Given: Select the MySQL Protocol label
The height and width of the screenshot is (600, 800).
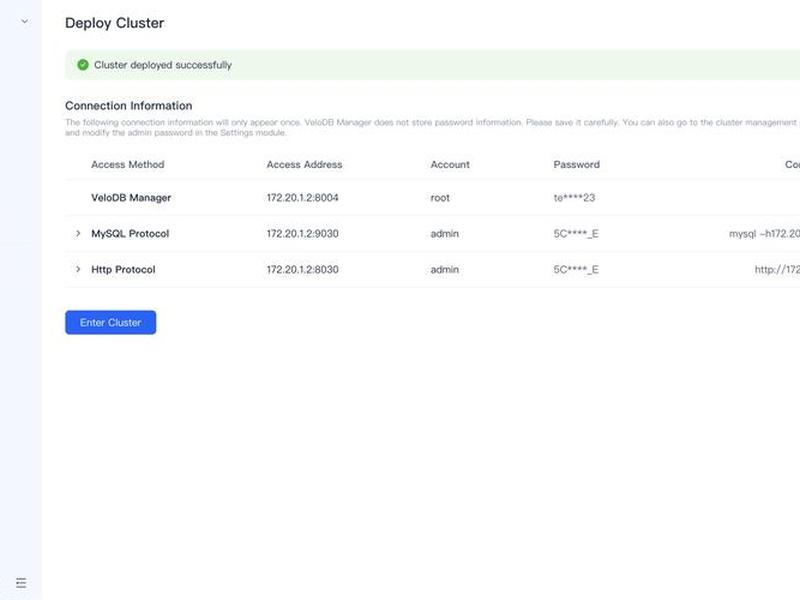Looking at the screenshot, I should pyautogui.click(x=130, y=234).
